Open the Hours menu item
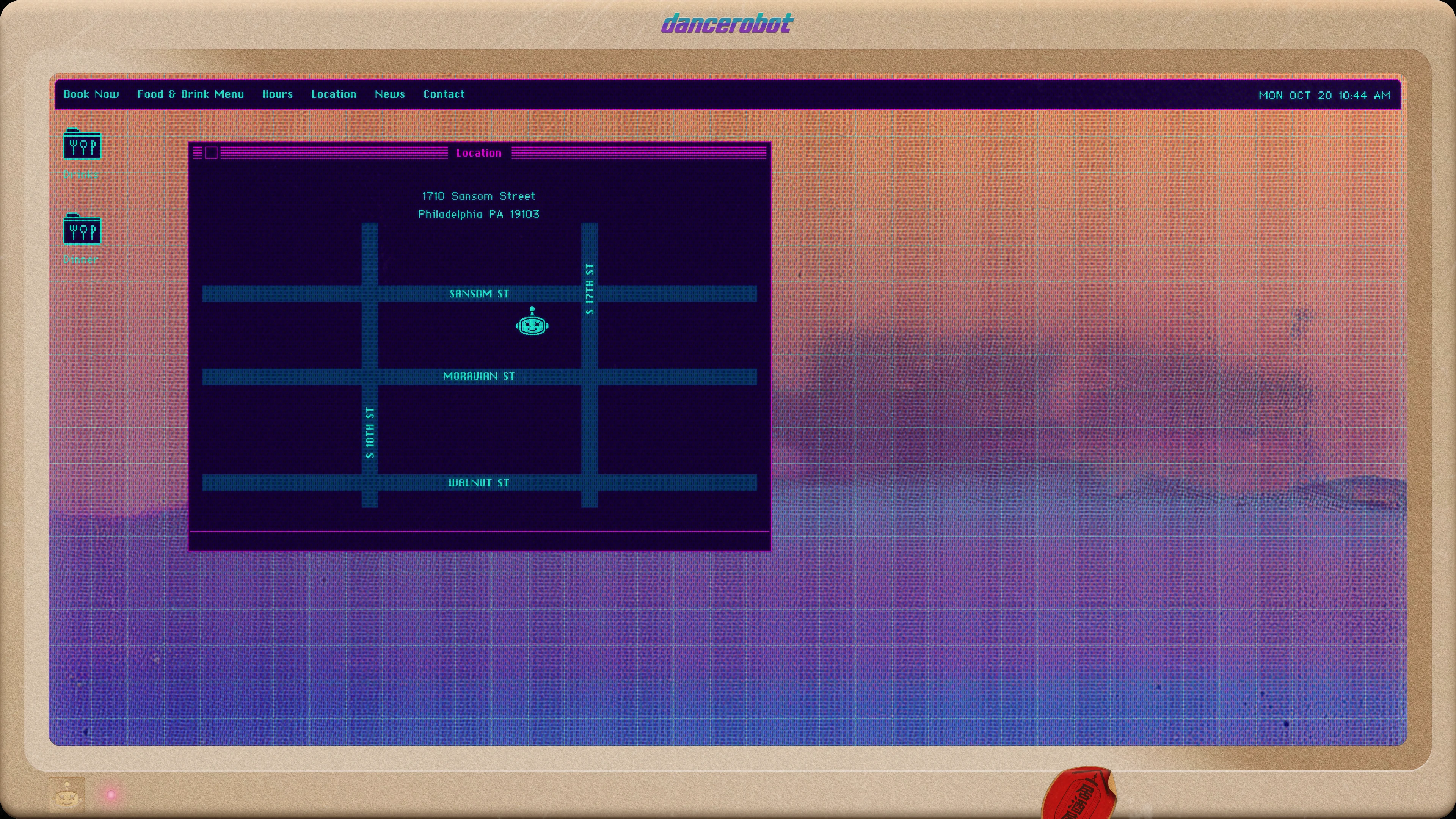Screen dimensions: 1456x819 click(278, 94)
